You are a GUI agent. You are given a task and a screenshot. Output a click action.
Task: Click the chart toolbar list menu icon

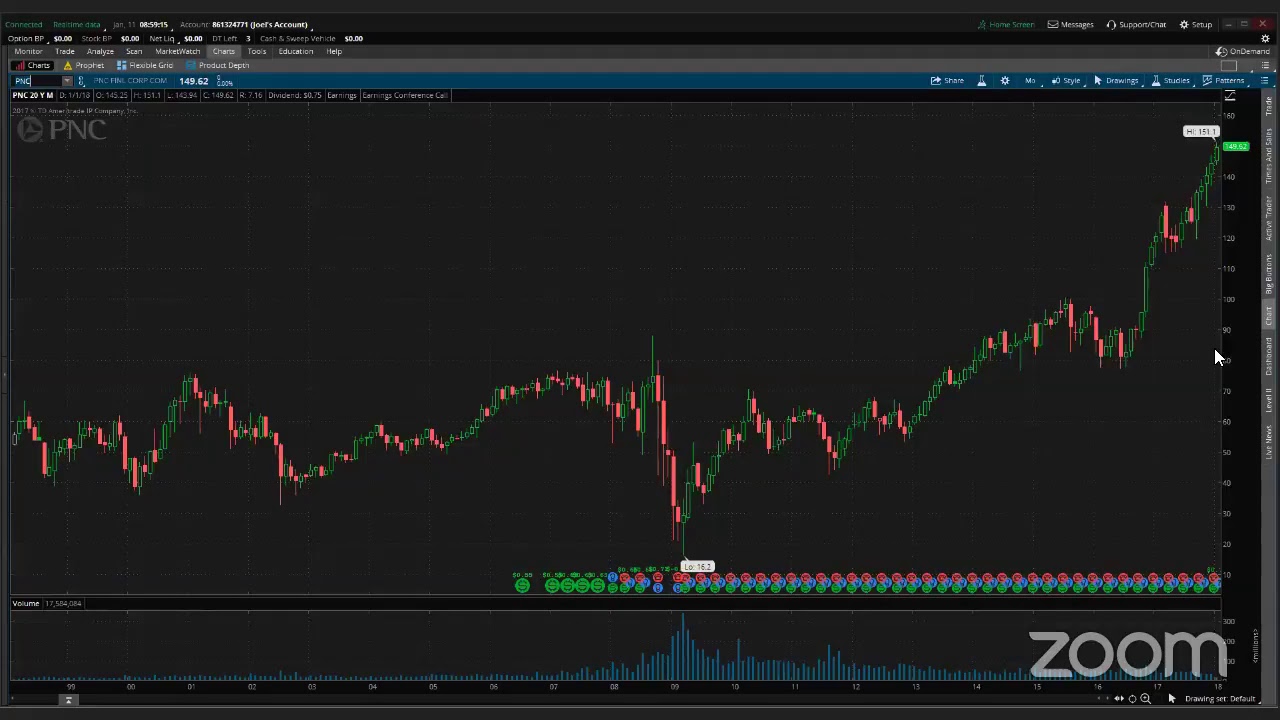1265,80
